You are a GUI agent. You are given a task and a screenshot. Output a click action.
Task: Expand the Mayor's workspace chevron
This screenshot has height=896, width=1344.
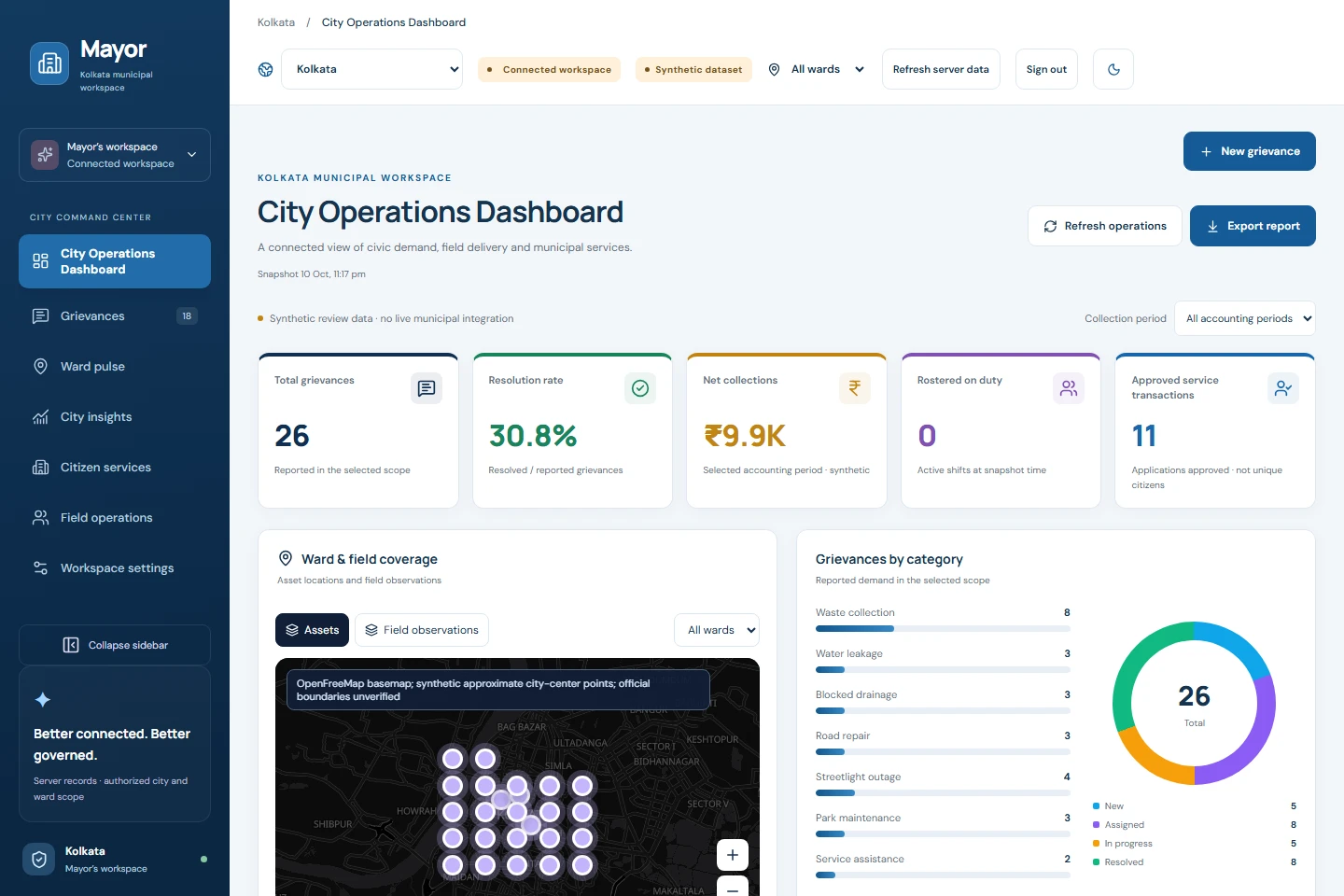point(191,155)
